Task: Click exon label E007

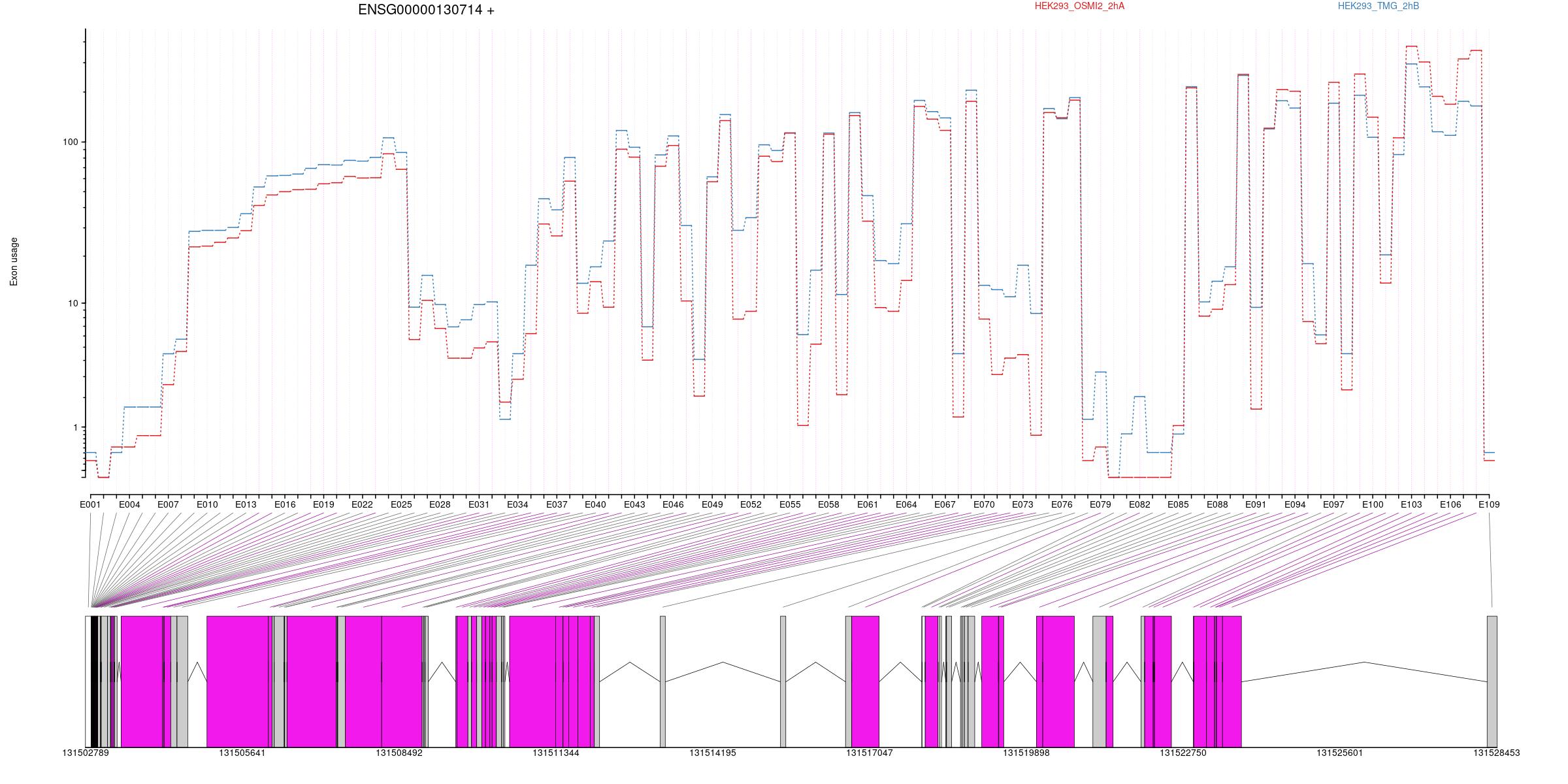Action: pos(168,504)
